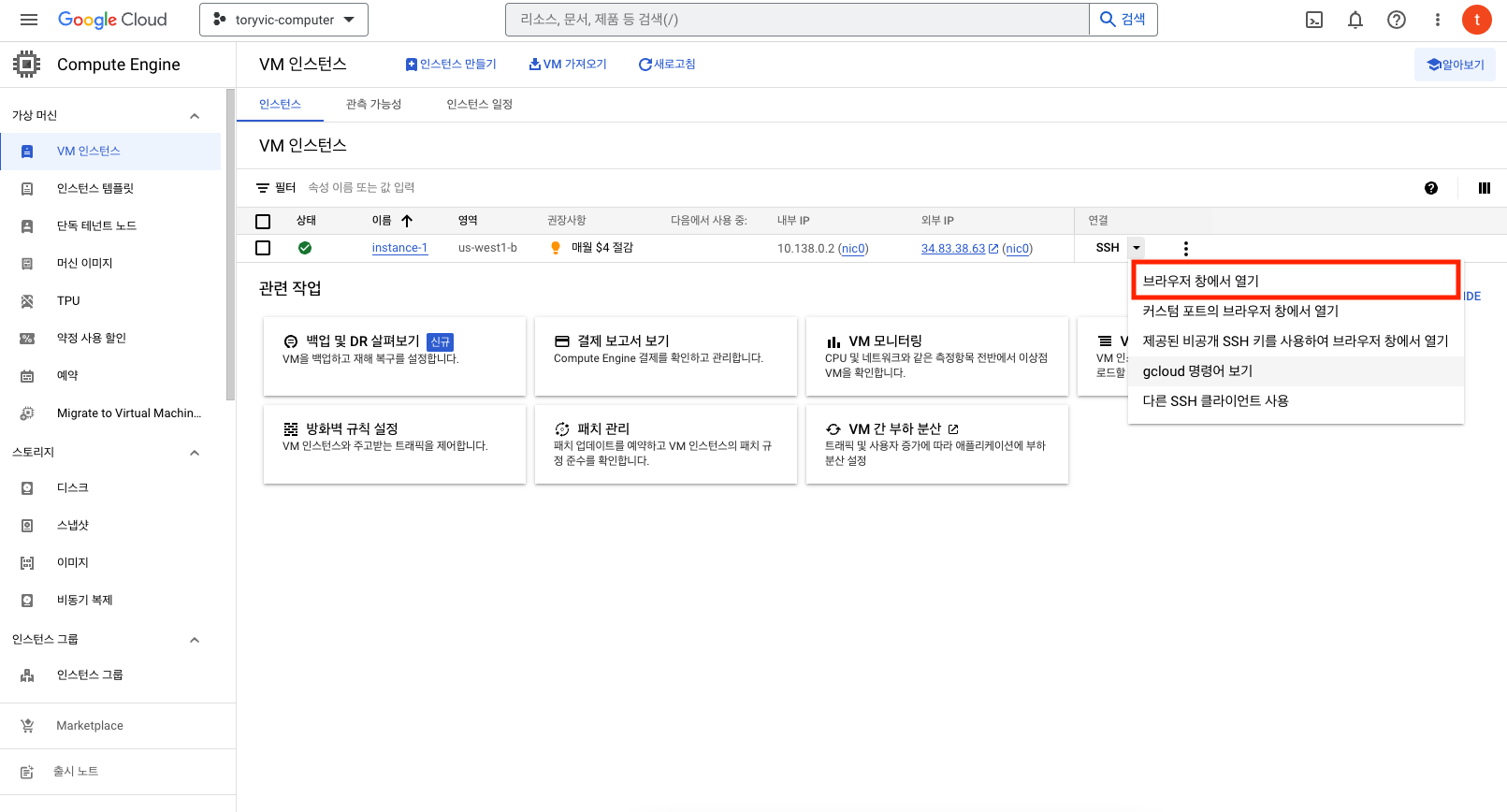Screen dimensions: 1507x812
Task: Click the 단독 테넌트 노드 icon
Action: point(27,226)
